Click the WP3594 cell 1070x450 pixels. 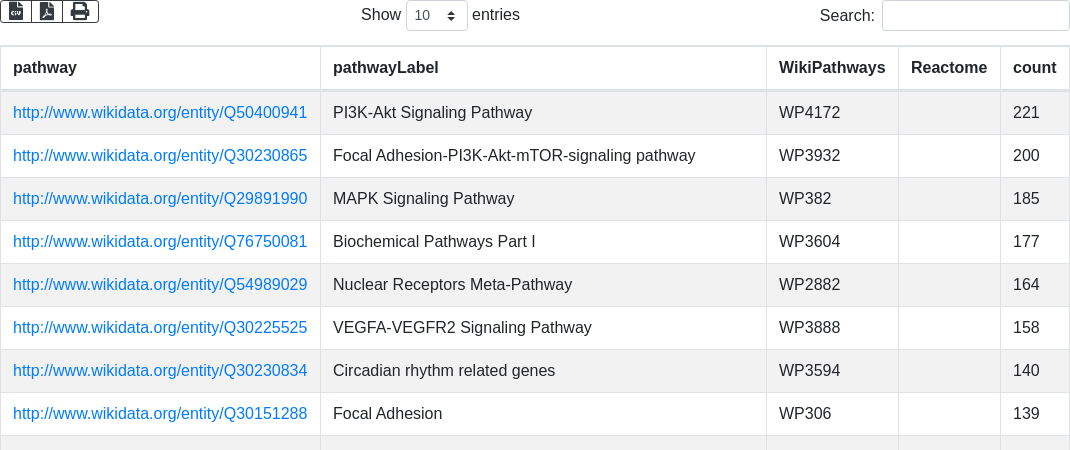pyautogui.click(x=809, y=371)
